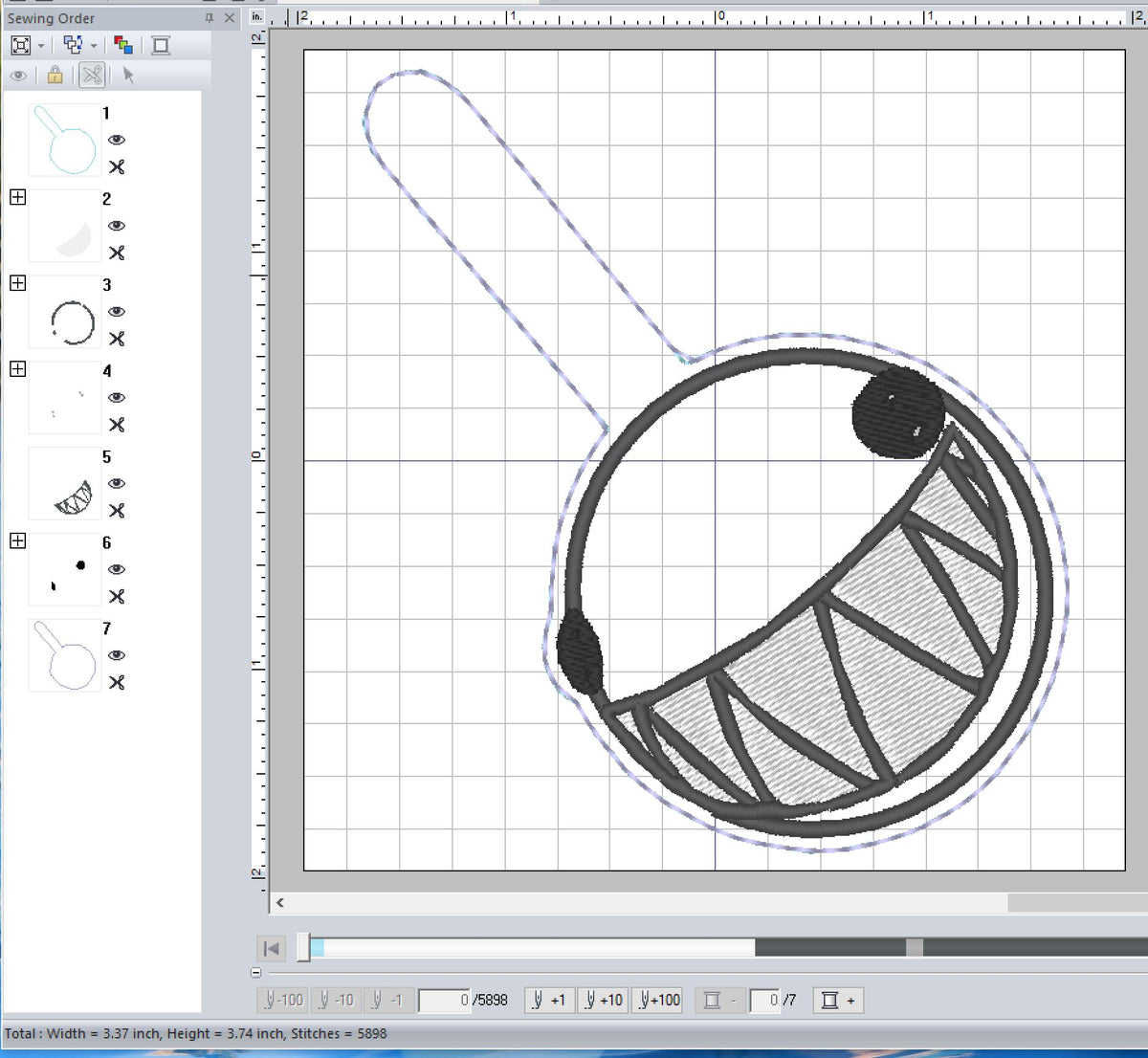Select the thumbnail of object 4

pos(64,398)
